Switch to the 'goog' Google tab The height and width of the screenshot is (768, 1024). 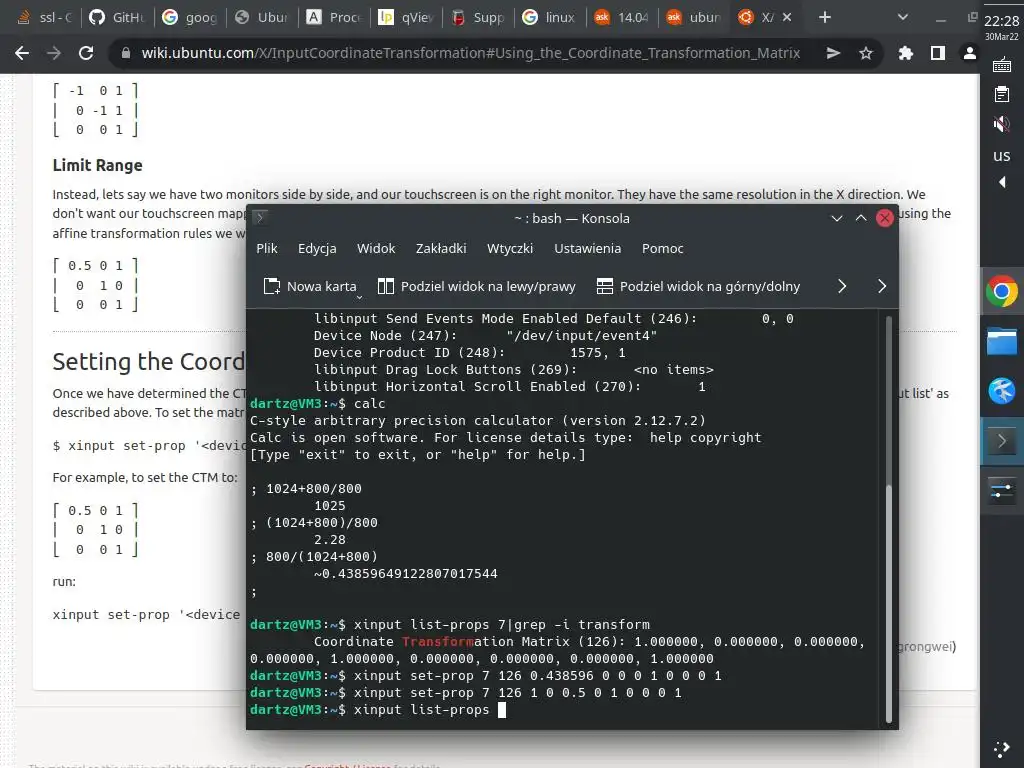[x=191, y=18]
